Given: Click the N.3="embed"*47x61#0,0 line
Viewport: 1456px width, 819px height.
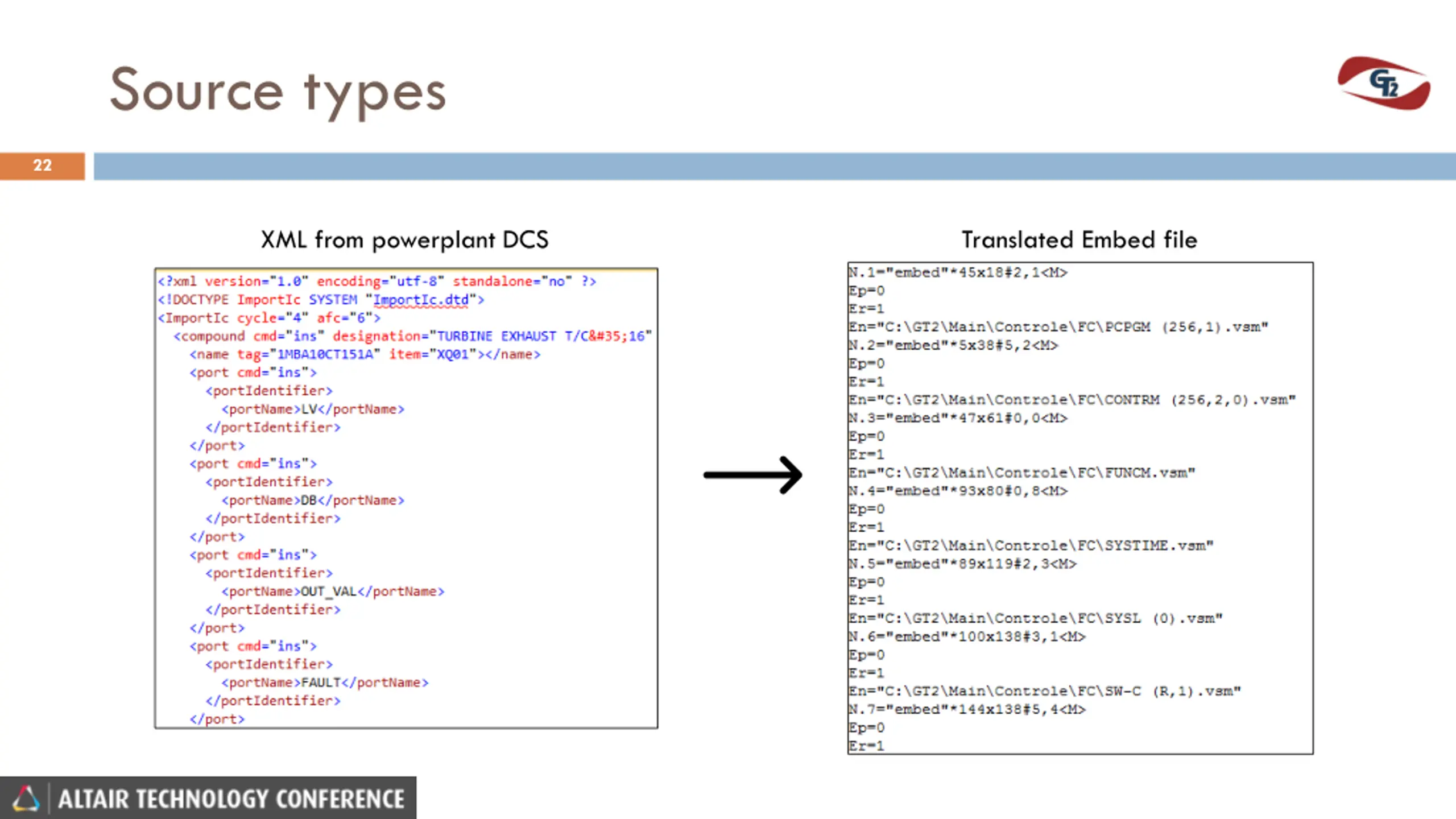Looking at the screenshot, I should (958, 418).
